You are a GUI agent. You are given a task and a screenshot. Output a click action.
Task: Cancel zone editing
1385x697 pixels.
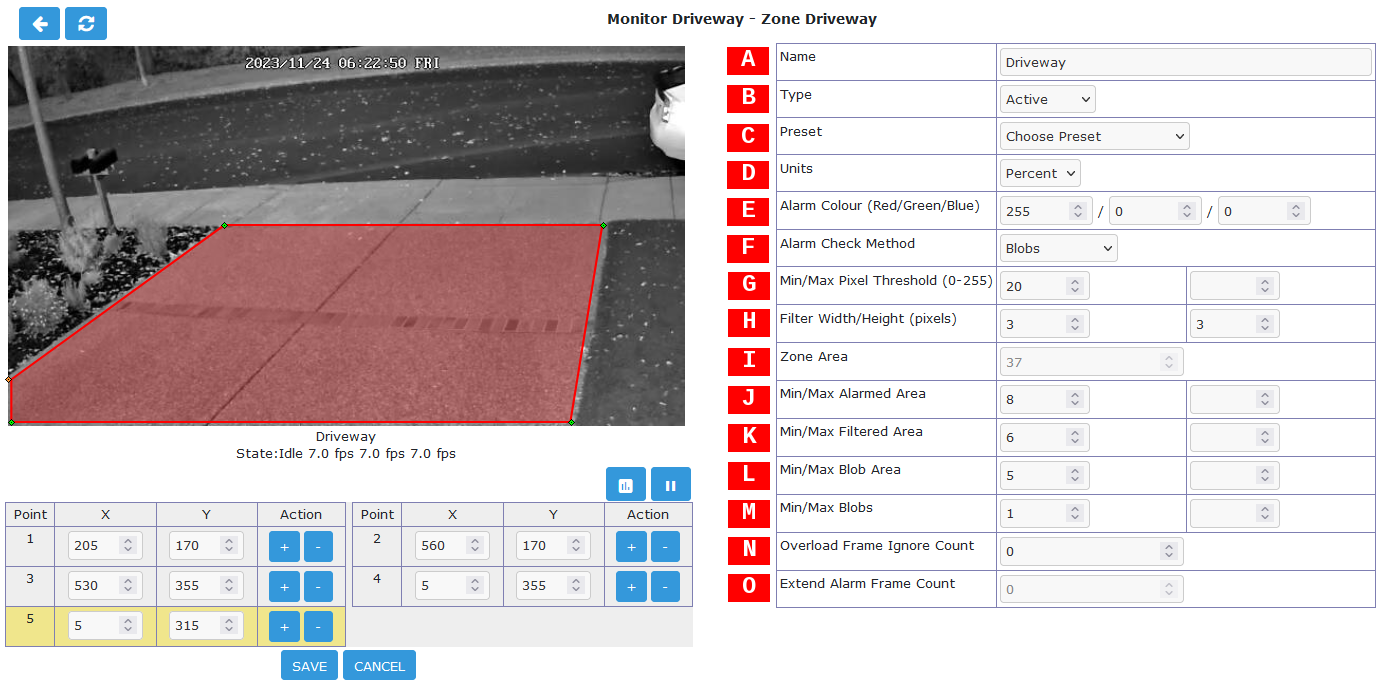(379, 666)
